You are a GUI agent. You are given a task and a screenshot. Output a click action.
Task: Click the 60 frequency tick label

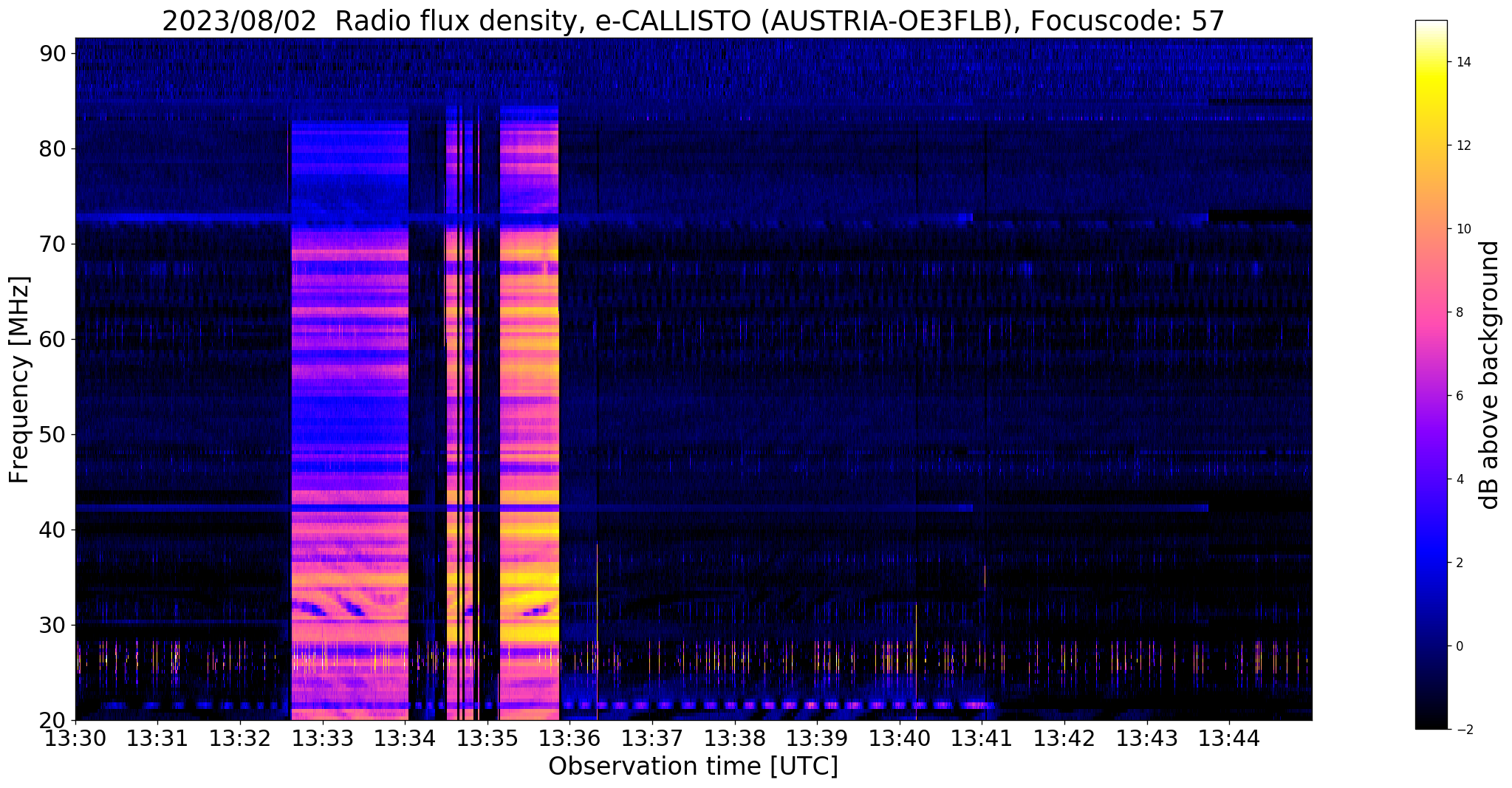[x=53, y=339]
